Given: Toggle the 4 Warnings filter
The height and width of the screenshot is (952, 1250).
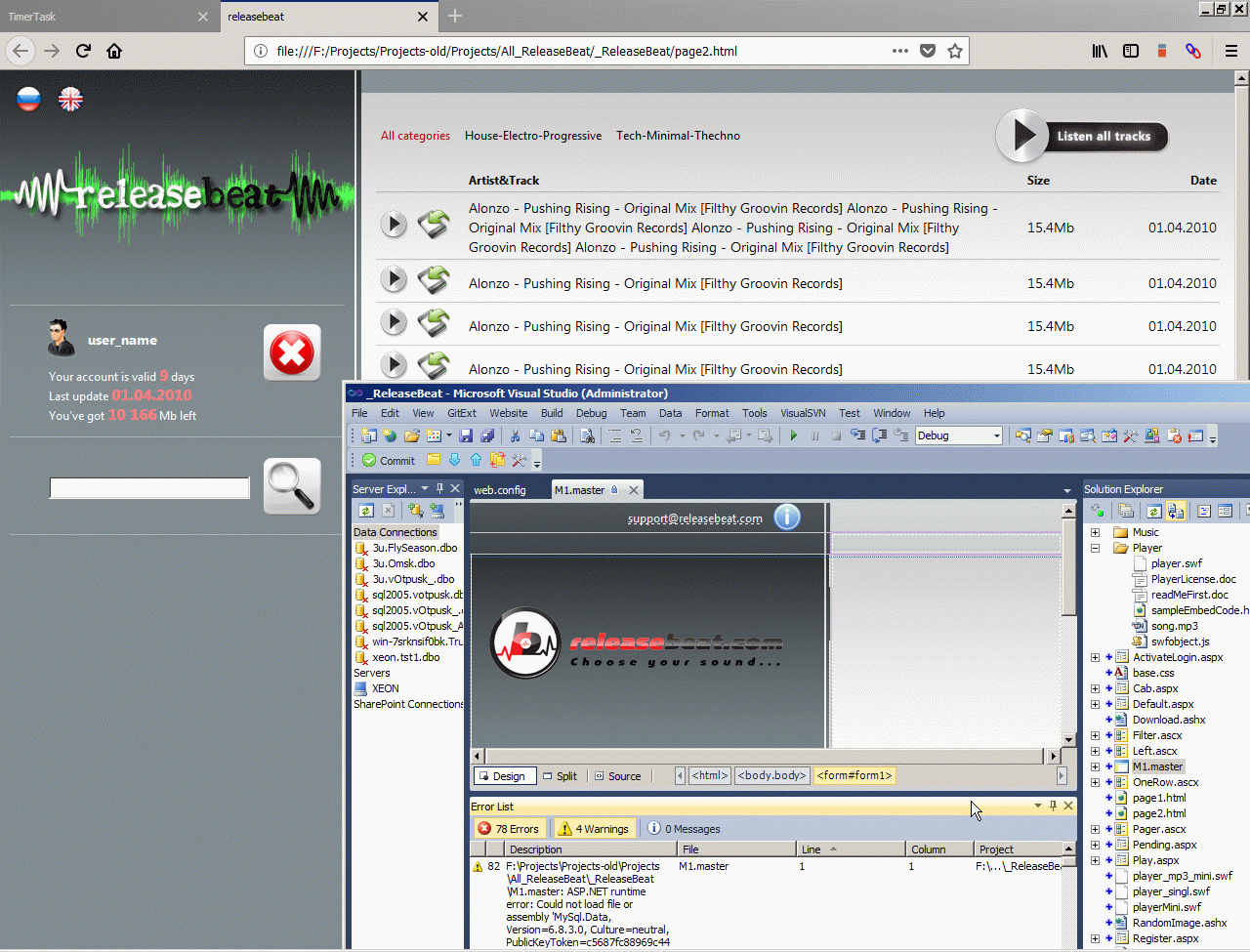Looking at the screenshot, I should pyautogui.click(x=593, y=829).
